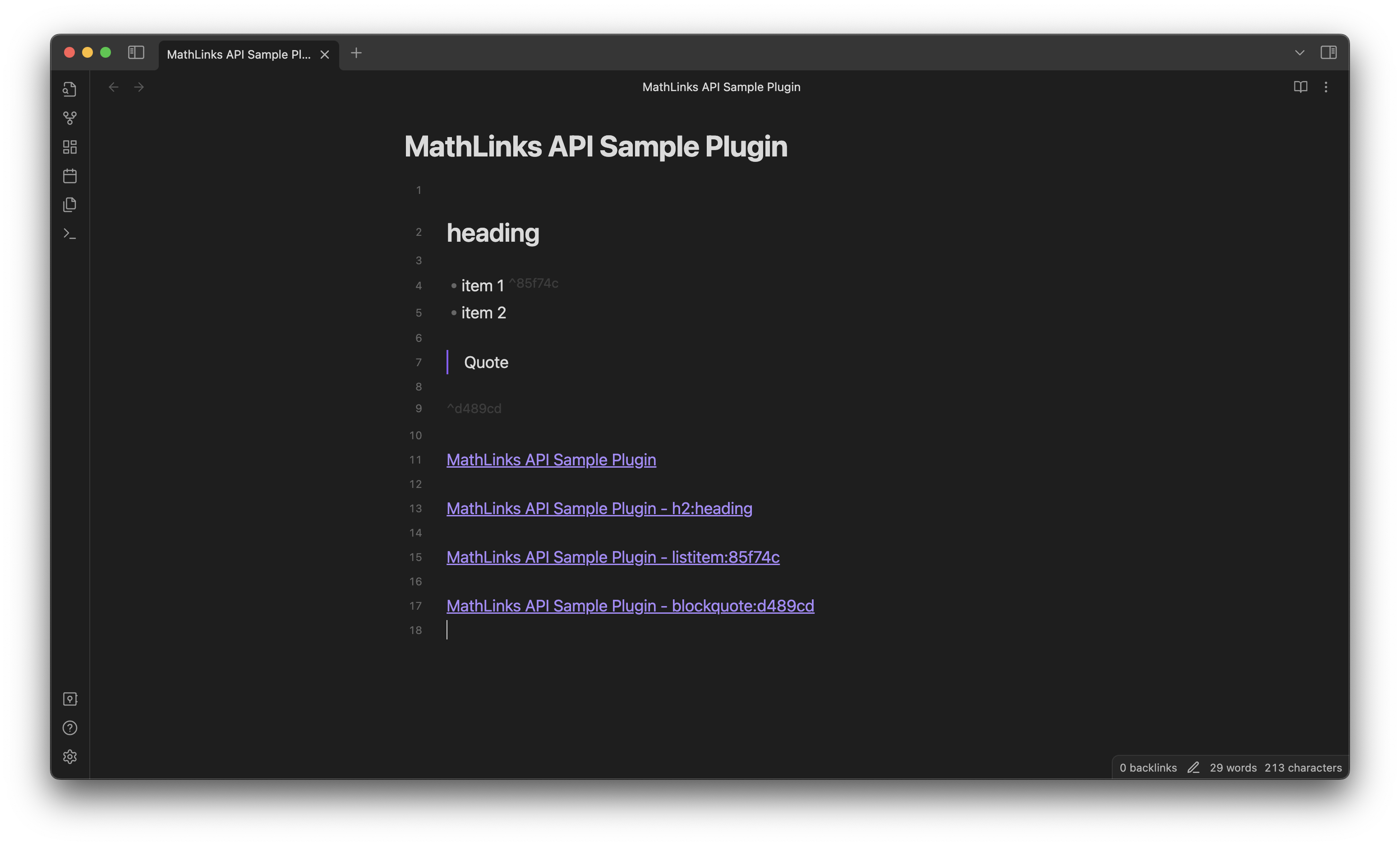This screenshot has width=1400, height=846.
Task: Follow the blockquote:d489cd link
Action: (x=630, y=606)
